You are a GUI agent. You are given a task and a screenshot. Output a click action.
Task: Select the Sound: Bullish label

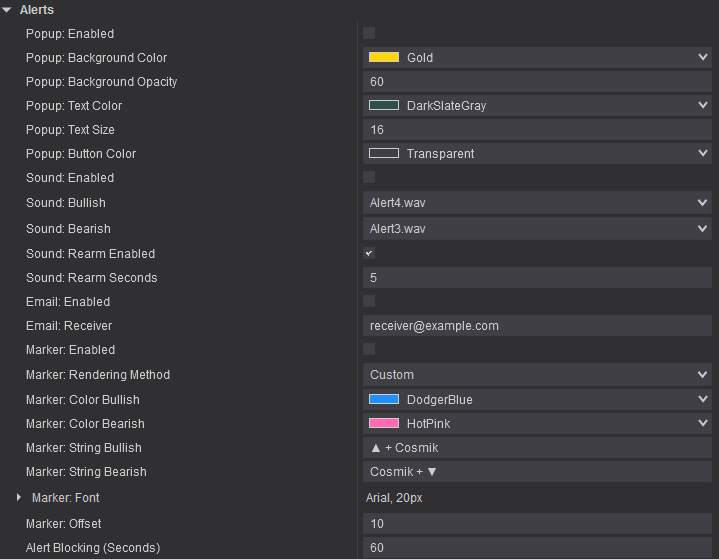pyautogui.click(x=66, y=203)
